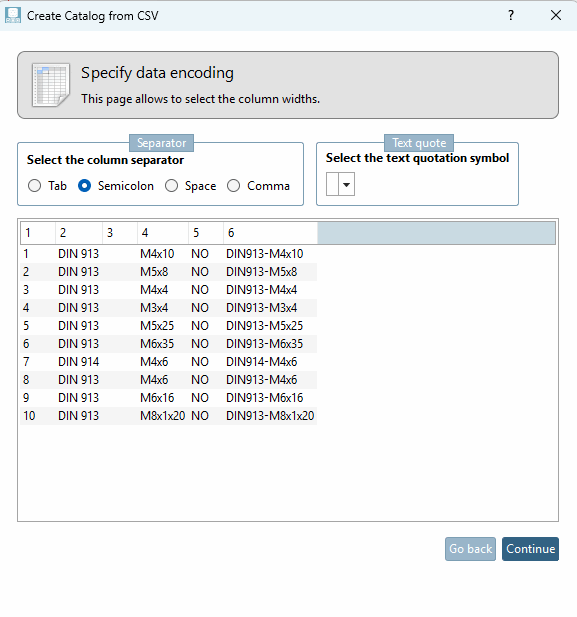Click the M6x35 cell in column 4
This screenshot has height=617, width=577.
pyautogui.click(x=163, y=344)
